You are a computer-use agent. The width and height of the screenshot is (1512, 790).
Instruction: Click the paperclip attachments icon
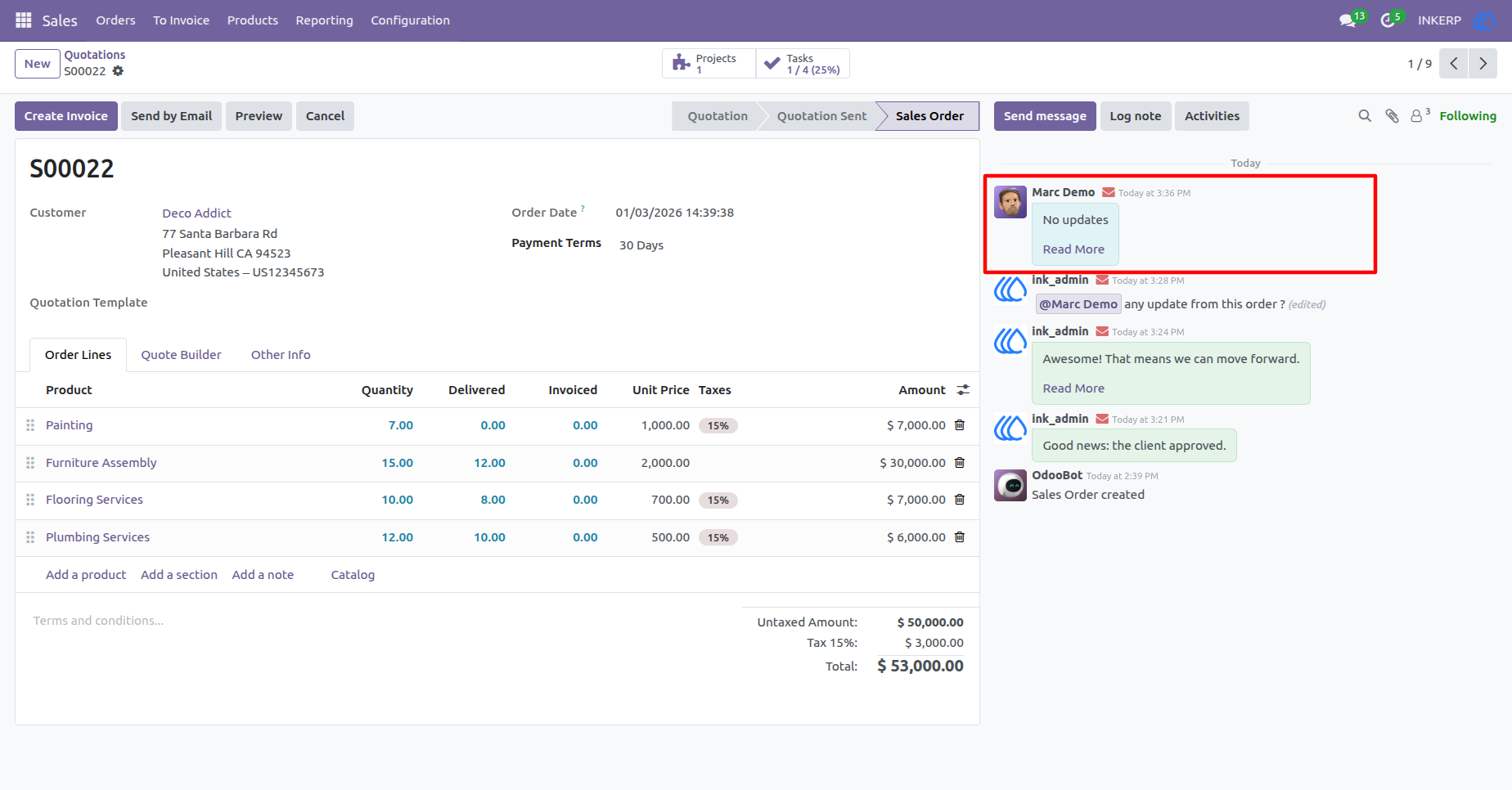click(x=1392, y=116)
